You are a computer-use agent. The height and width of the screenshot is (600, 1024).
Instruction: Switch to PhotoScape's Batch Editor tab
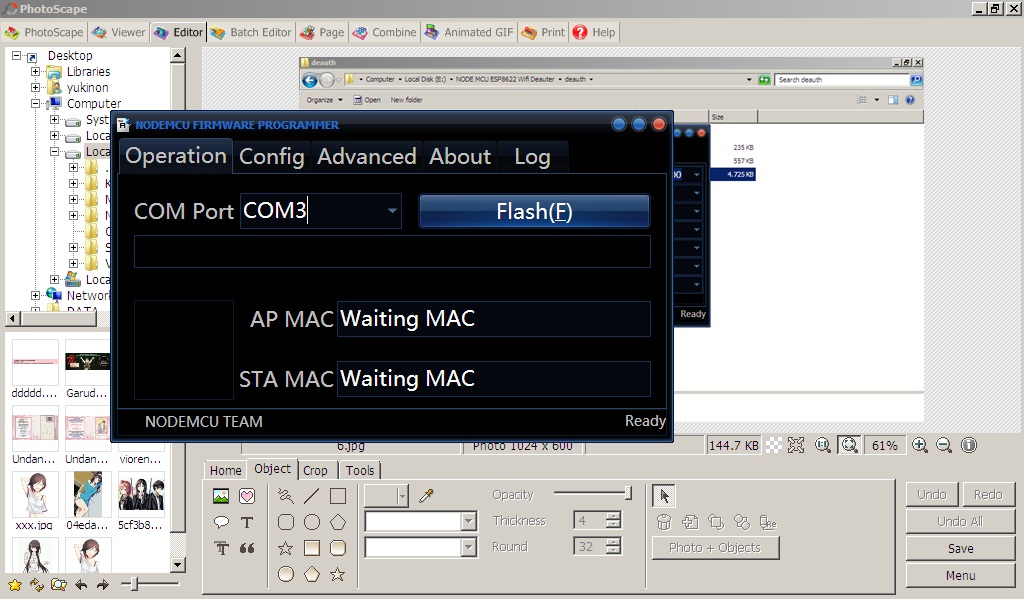pos(251,32)
